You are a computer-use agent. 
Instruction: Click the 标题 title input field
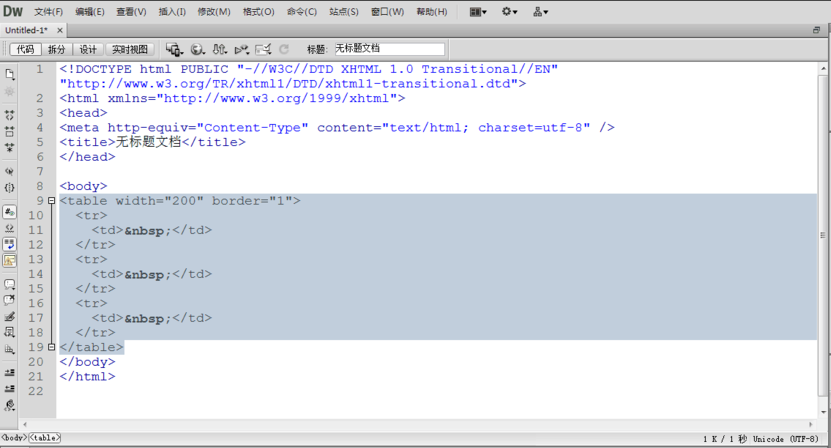point(389,49)
